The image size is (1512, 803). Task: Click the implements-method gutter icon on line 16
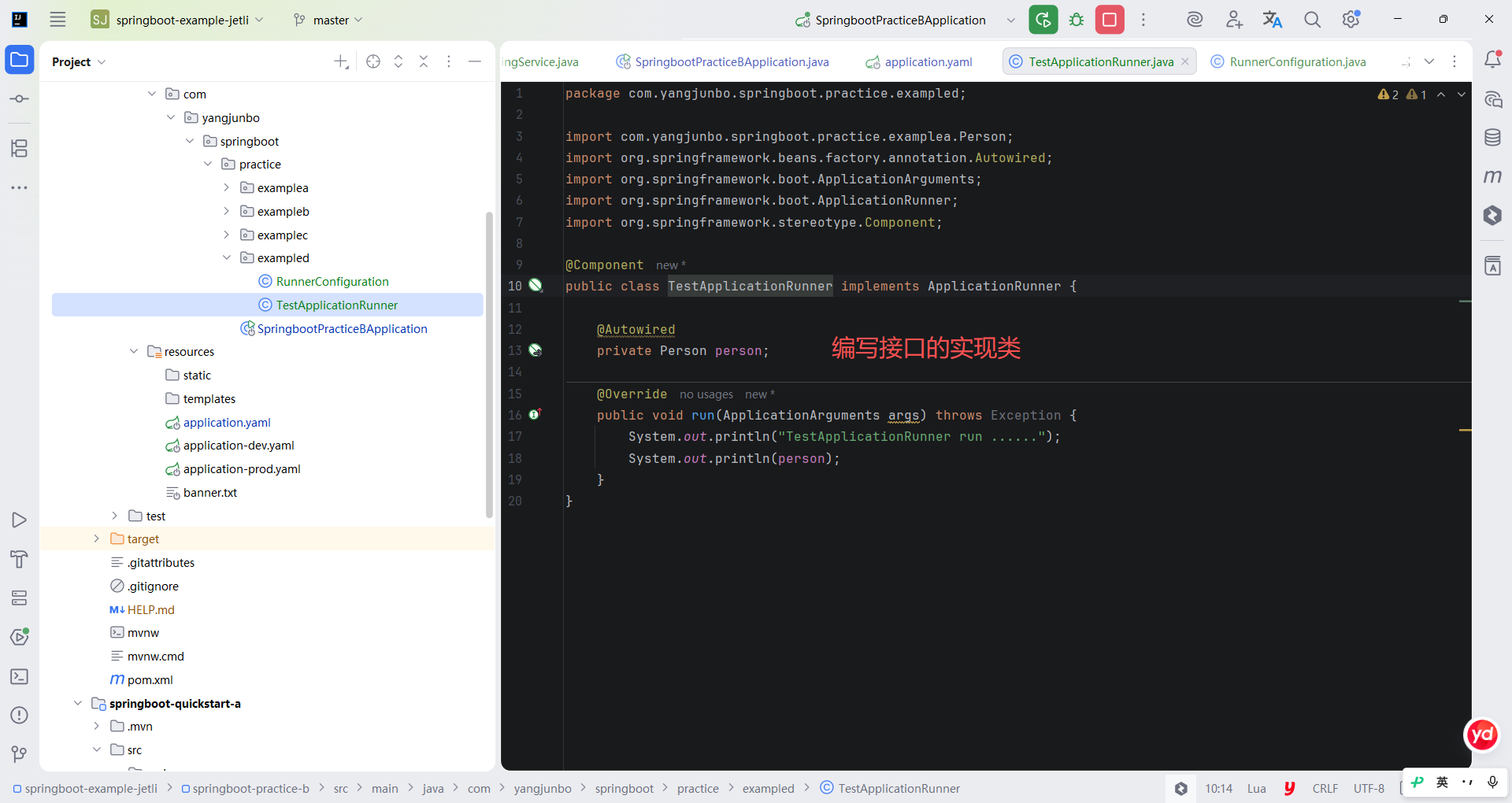[535, 414]
